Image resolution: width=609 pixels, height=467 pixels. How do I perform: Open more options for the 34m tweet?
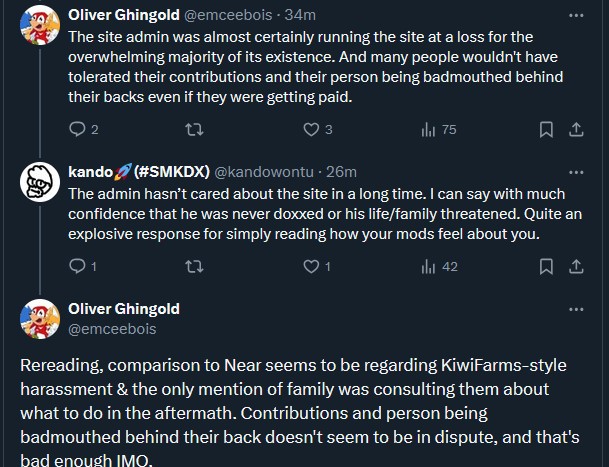576,16
